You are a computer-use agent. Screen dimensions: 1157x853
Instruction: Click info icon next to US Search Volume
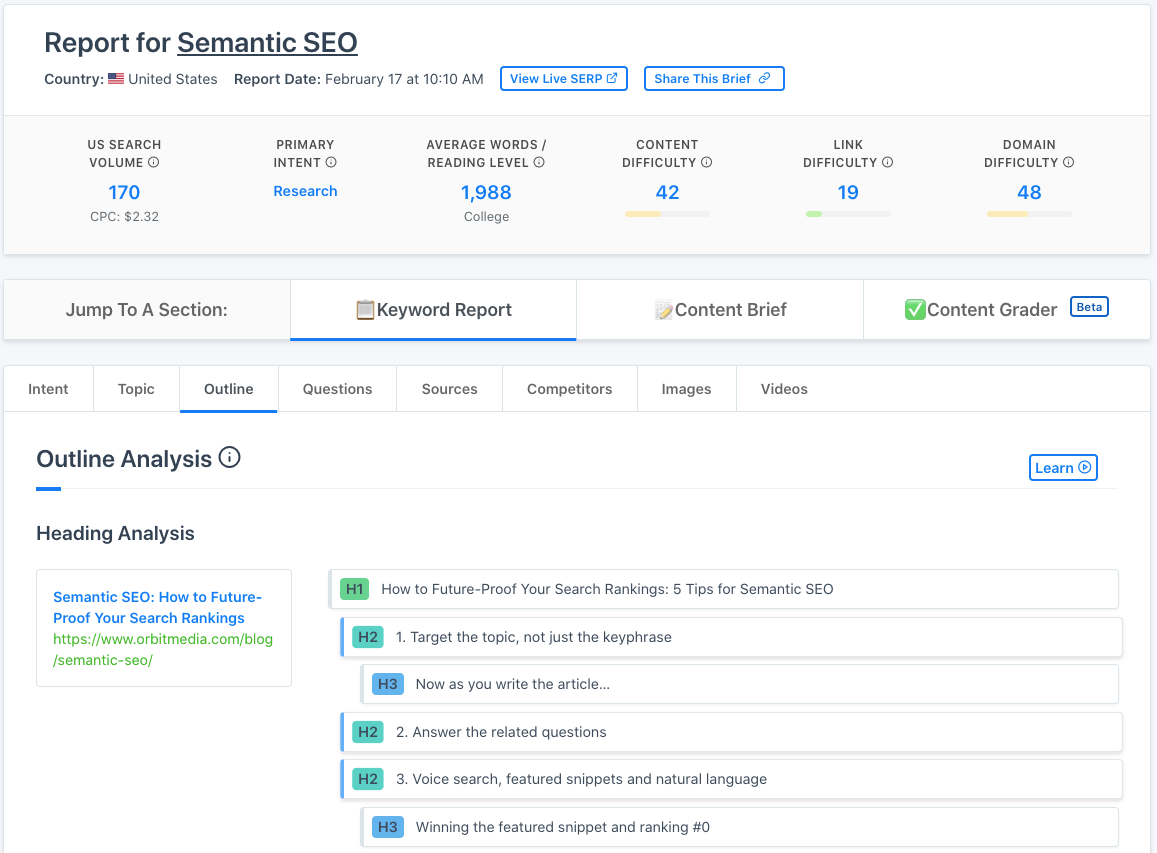(154, 162)
